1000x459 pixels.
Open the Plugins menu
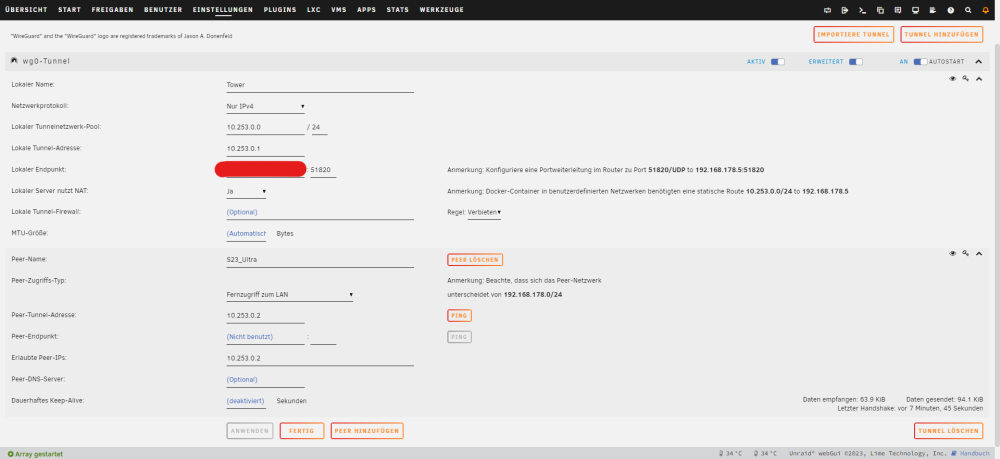[280, 10]
